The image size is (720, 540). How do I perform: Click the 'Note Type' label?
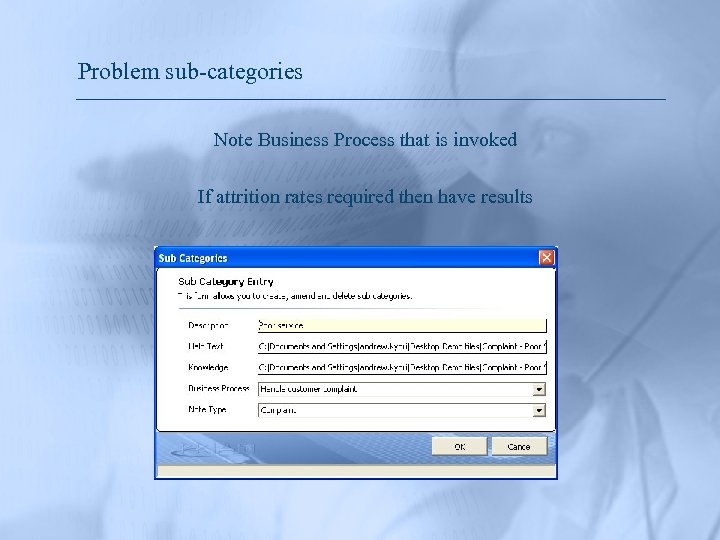[x=207, y=410]
